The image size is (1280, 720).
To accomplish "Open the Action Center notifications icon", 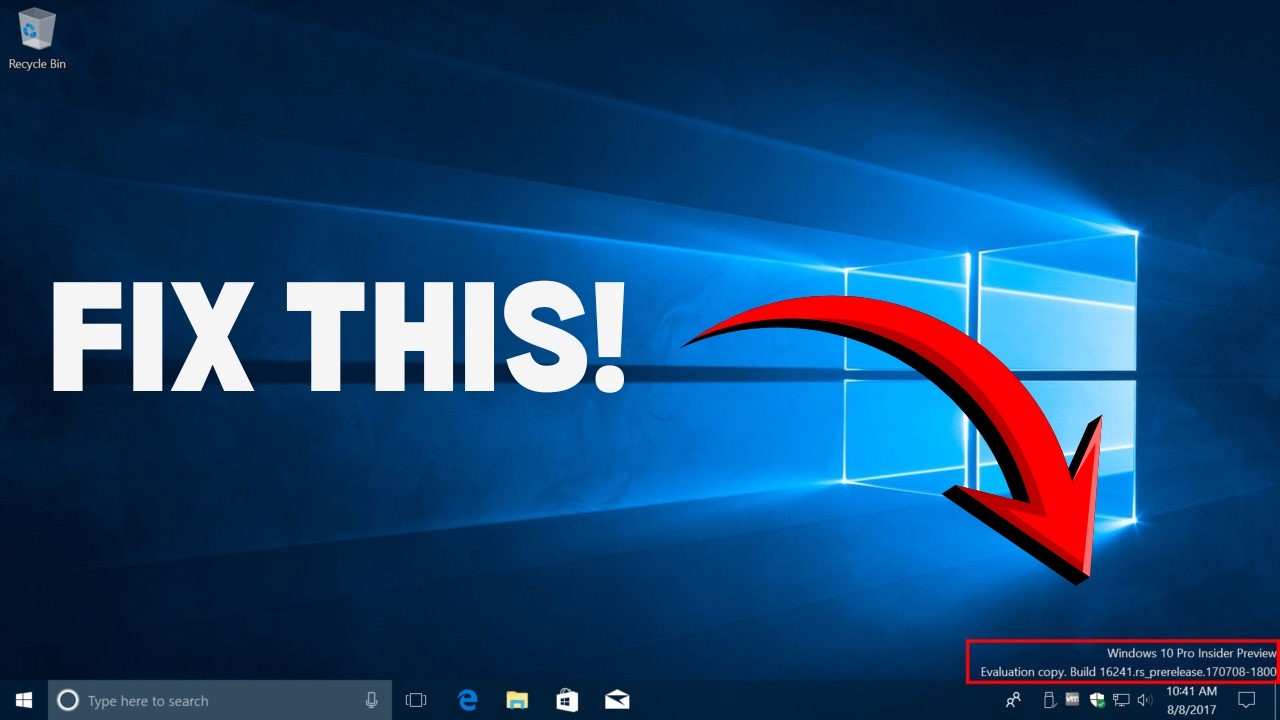I will 1247,700.
